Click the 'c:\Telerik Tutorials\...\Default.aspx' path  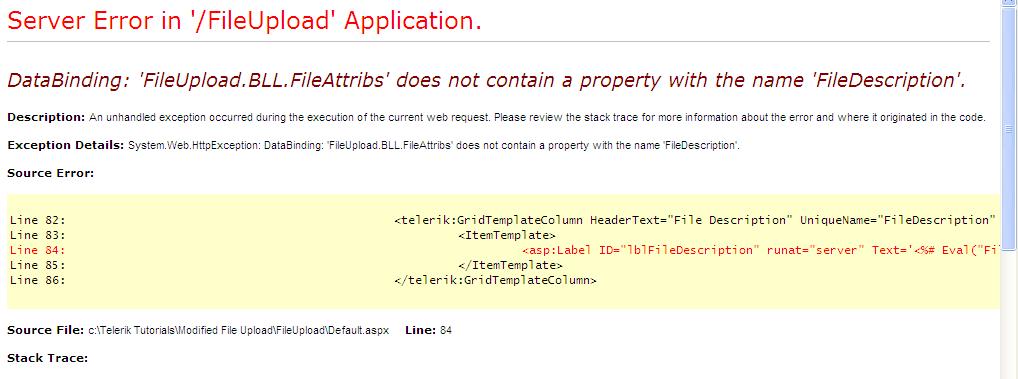point(238,330)
